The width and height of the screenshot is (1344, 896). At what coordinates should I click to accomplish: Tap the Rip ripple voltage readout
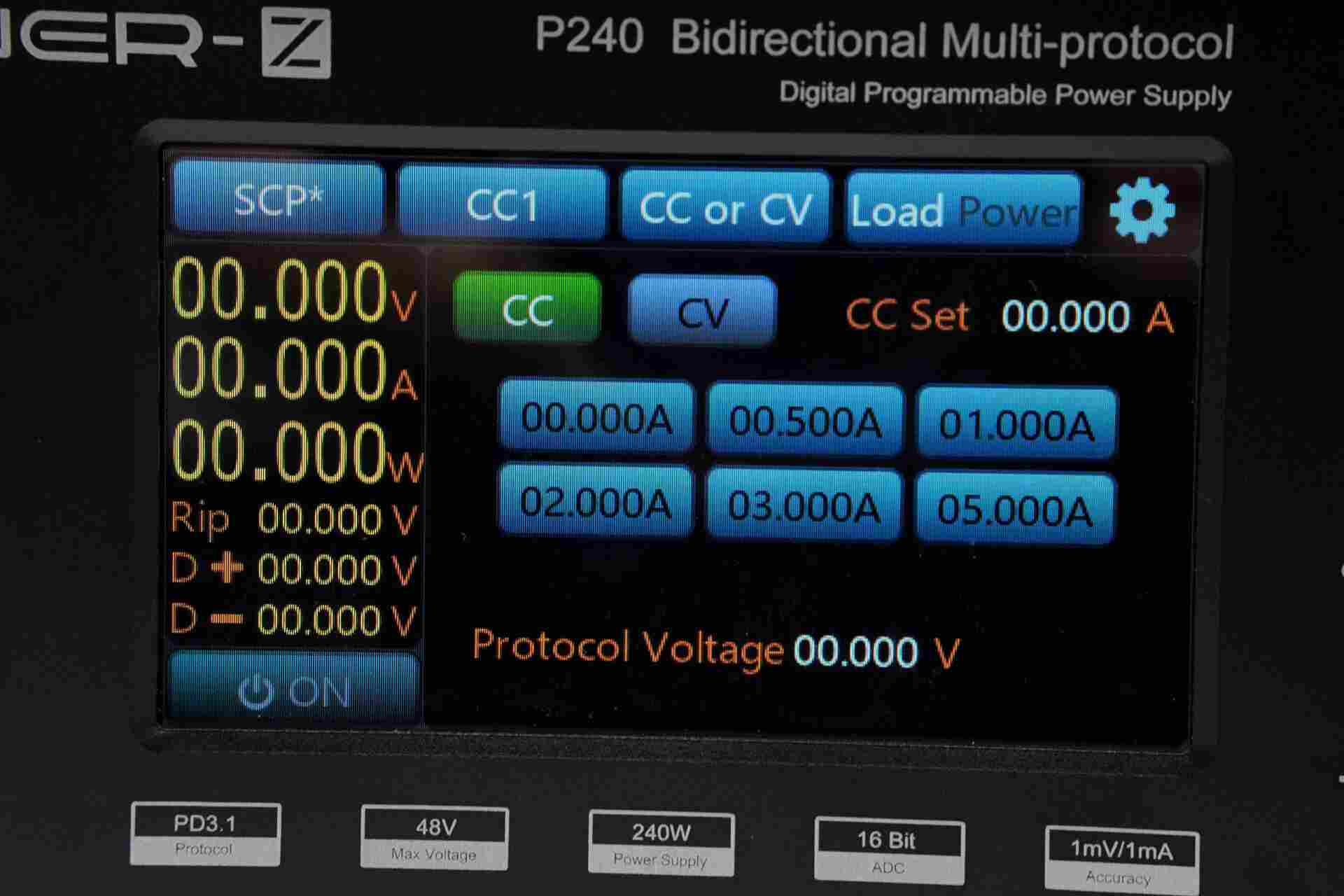pos(319,519)
